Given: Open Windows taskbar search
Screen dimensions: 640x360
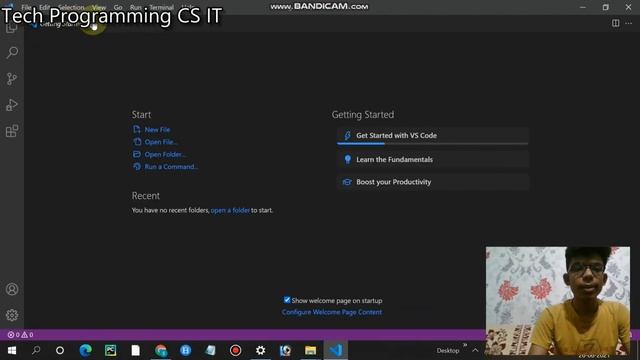Looking at the screenshot, I should [x=36, y=350].
